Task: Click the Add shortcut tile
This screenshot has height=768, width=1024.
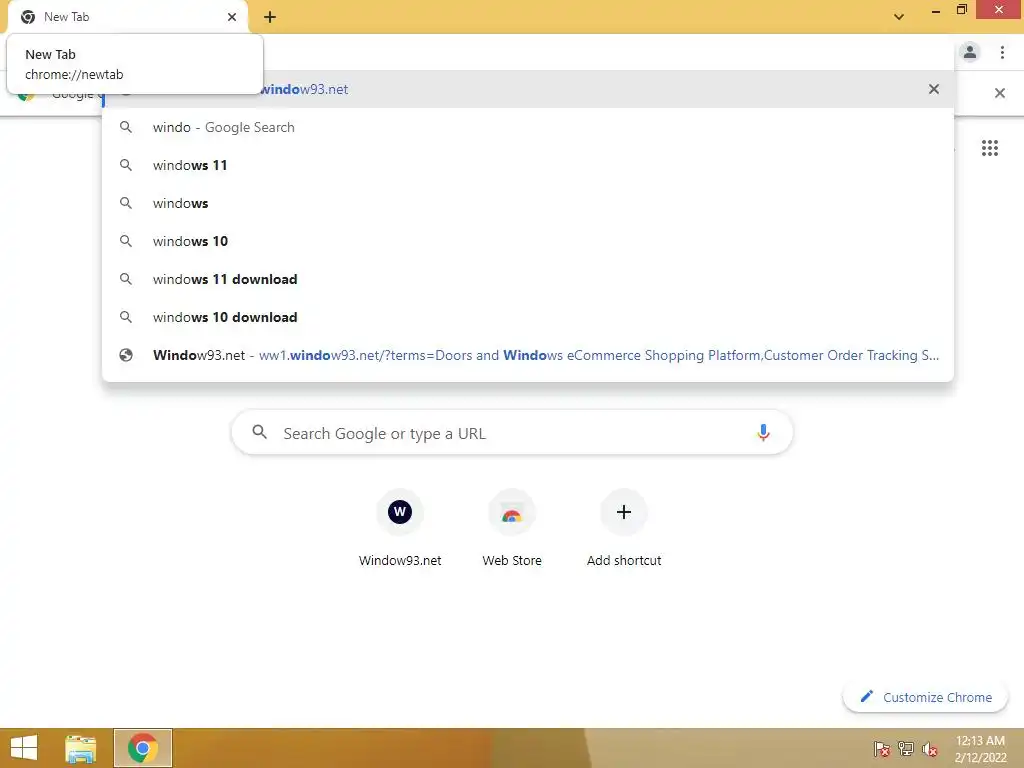Action: click(x=624, y=528)
